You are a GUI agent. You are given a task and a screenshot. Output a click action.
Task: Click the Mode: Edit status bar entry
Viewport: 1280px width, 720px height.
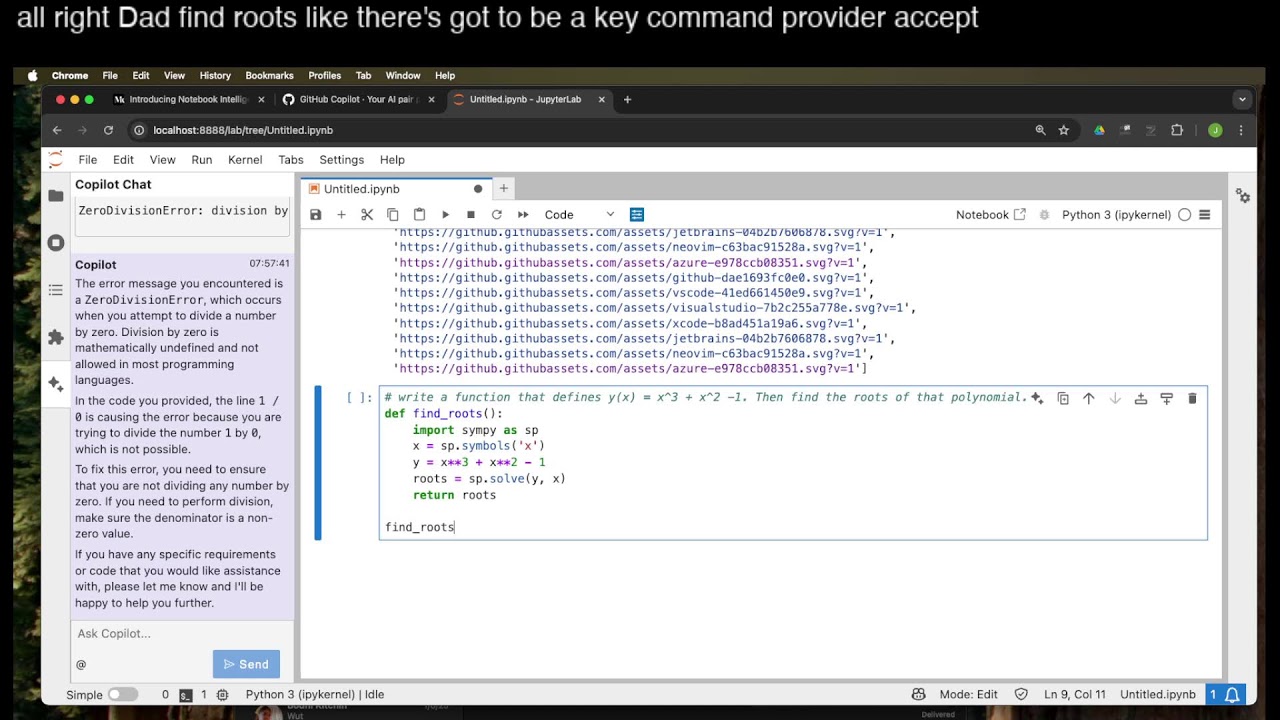[968, 694]
